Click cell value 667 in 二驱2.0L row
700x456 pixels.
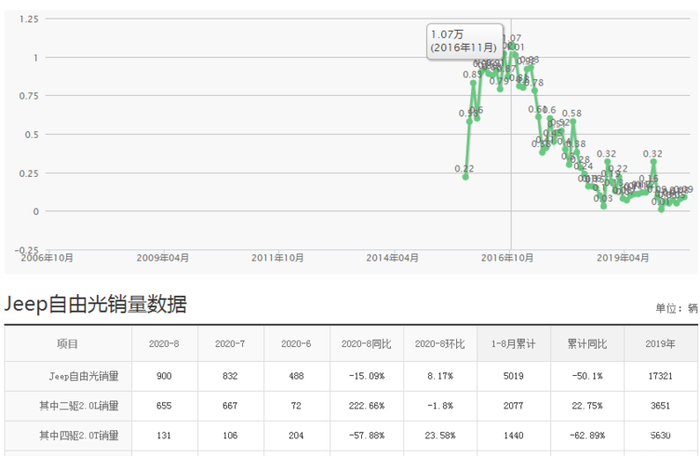coord(230,406)
